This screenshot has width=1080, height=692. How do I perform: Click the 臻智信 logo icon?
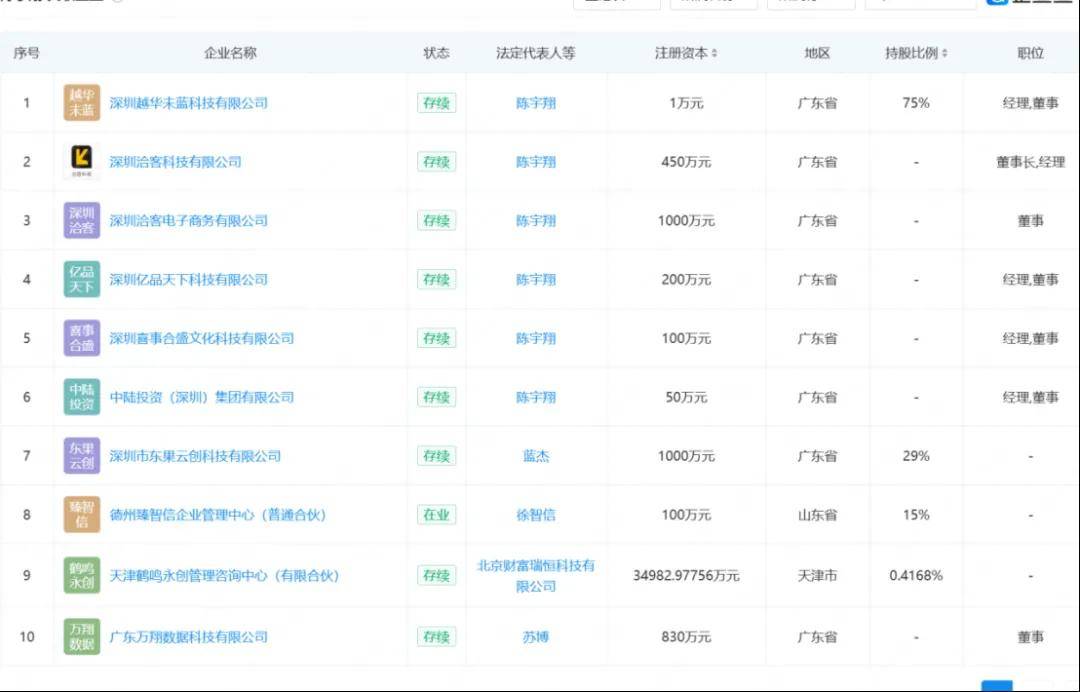pos(81,514)
